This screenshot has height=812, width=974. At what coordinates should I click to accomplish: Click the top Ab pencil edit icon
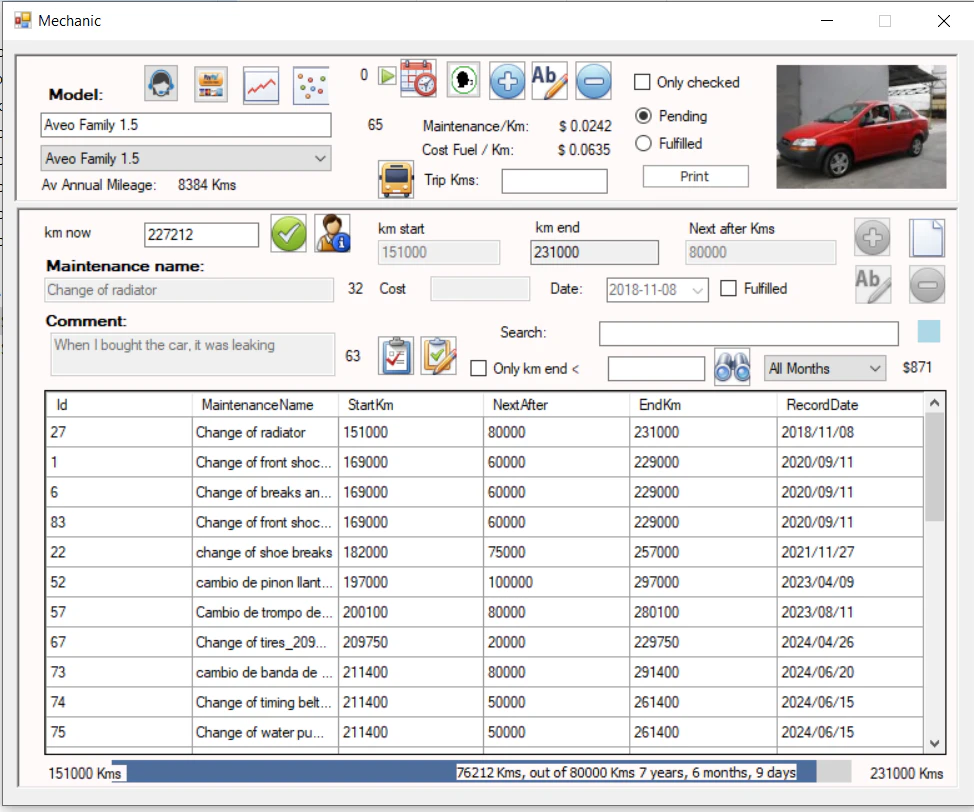pos(550,81)
